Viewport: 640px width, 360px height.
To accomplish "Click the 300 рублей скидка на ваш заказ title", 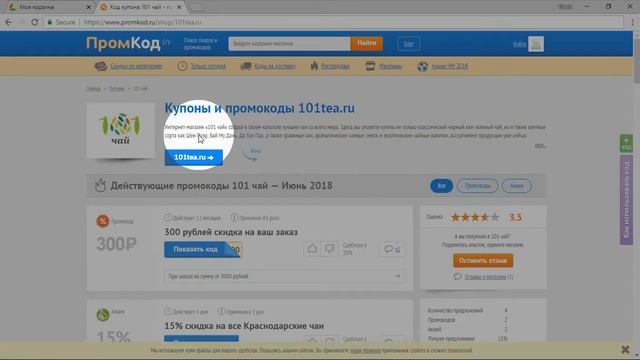I will (x=231, y=232).
